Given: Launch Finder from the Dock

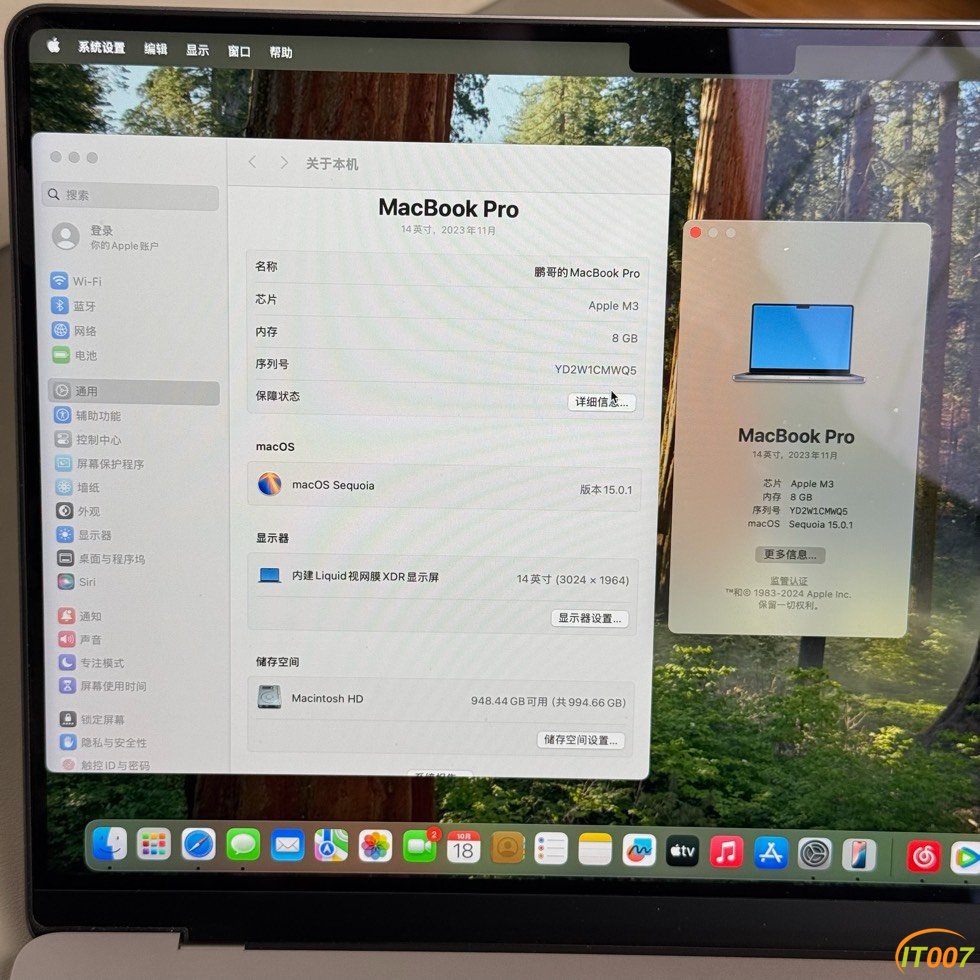Looking at the screenshot, I should point(110,844).
